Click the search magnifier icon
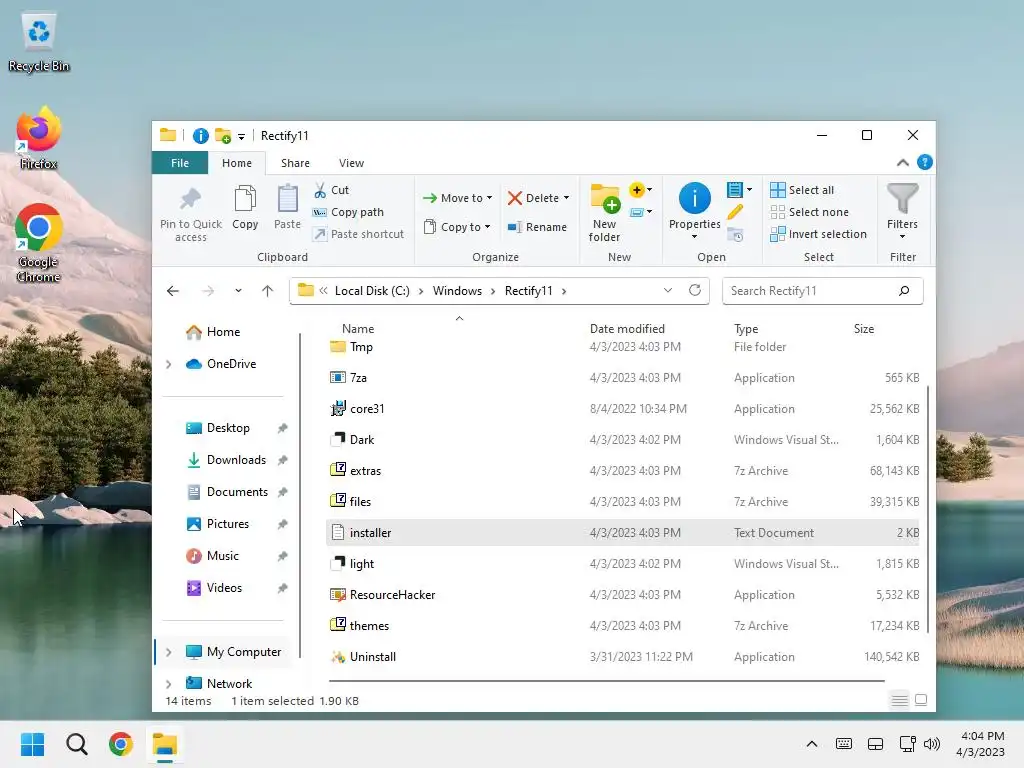The image size is (1024, 768). pos(904,291)
